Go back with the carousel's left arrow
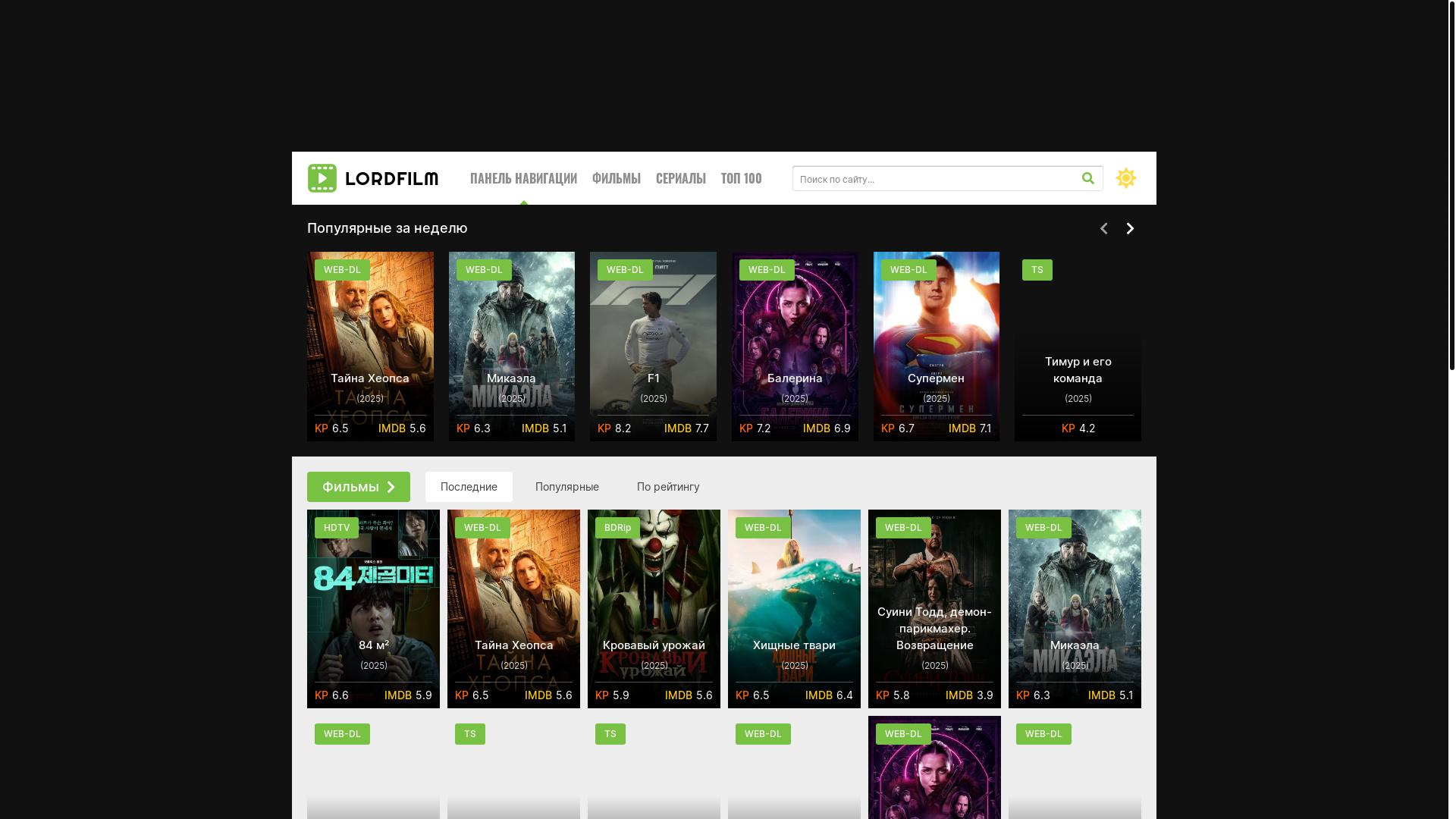Screen dimensions: 1456x819 1104,228
